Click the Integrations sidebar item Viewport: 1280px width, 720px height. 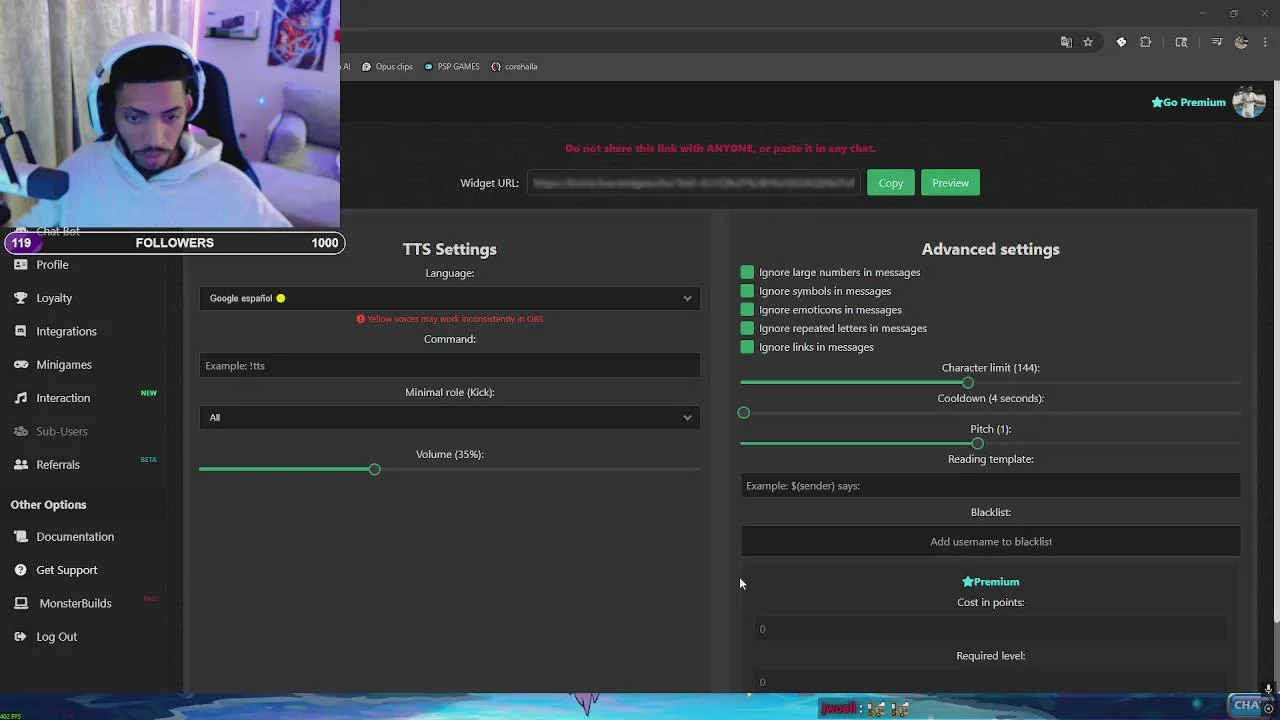point(67,331)
